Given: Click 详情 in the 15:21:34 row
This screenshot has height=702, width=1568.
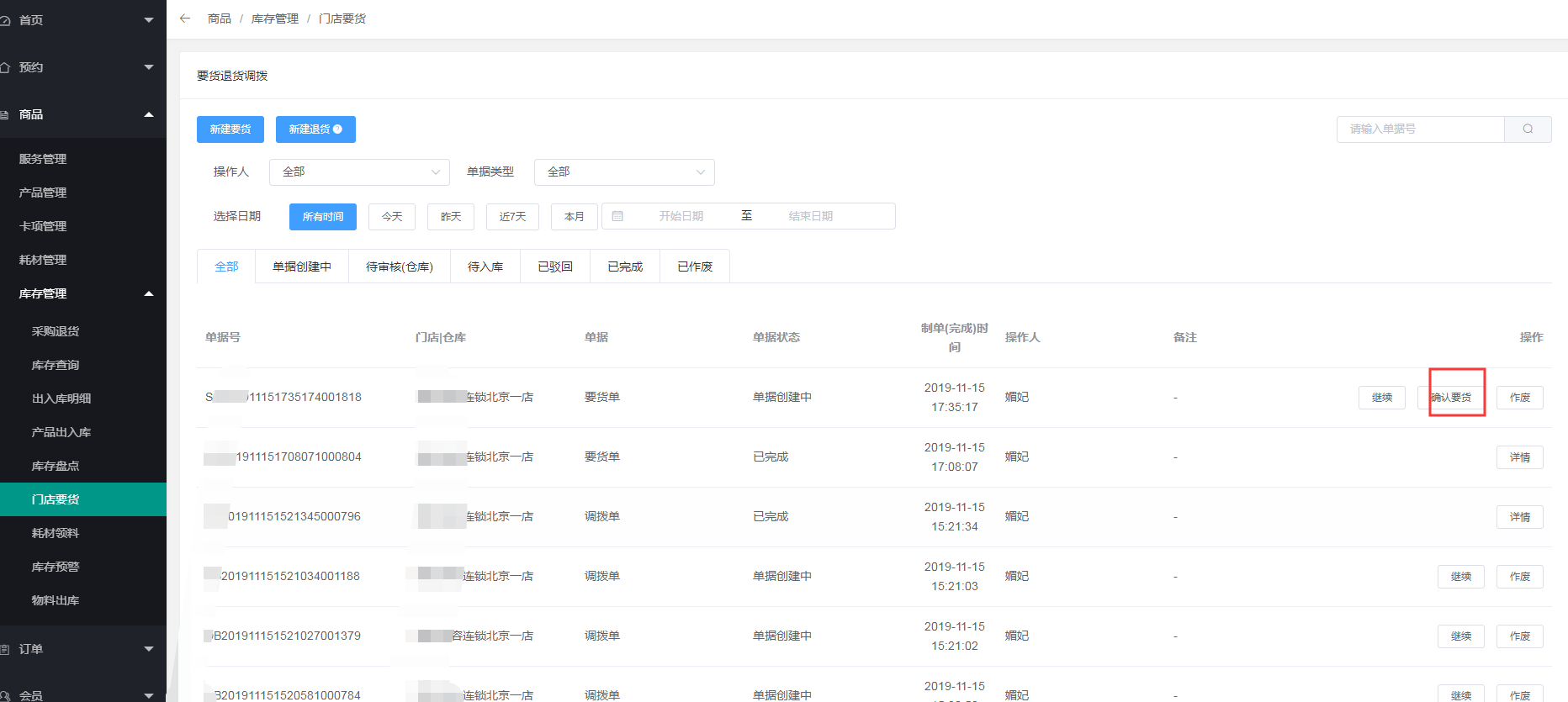Looking at the screenshot, I should click(x=1520, y=517).
